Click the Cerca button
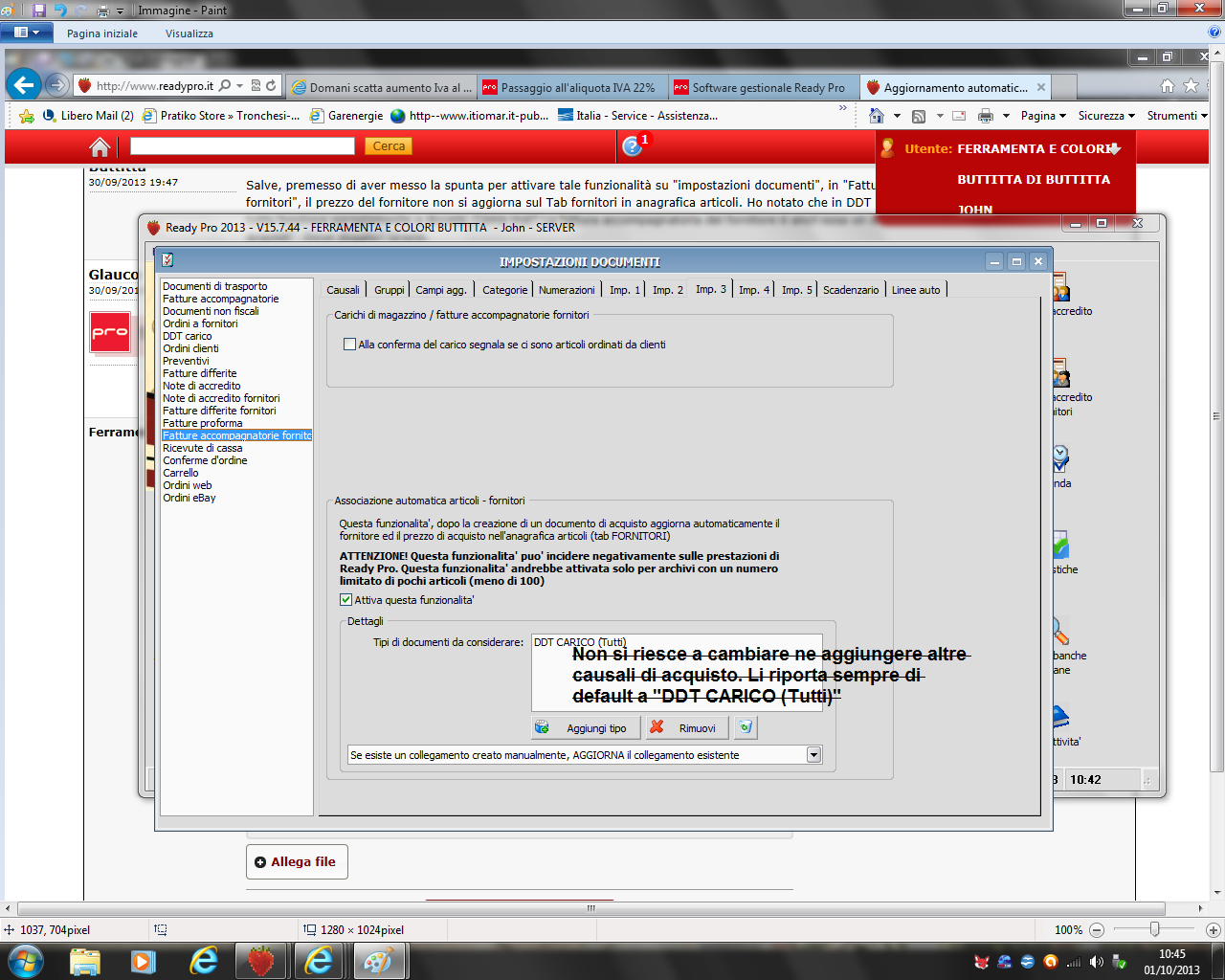 click(x=389, y=146)
